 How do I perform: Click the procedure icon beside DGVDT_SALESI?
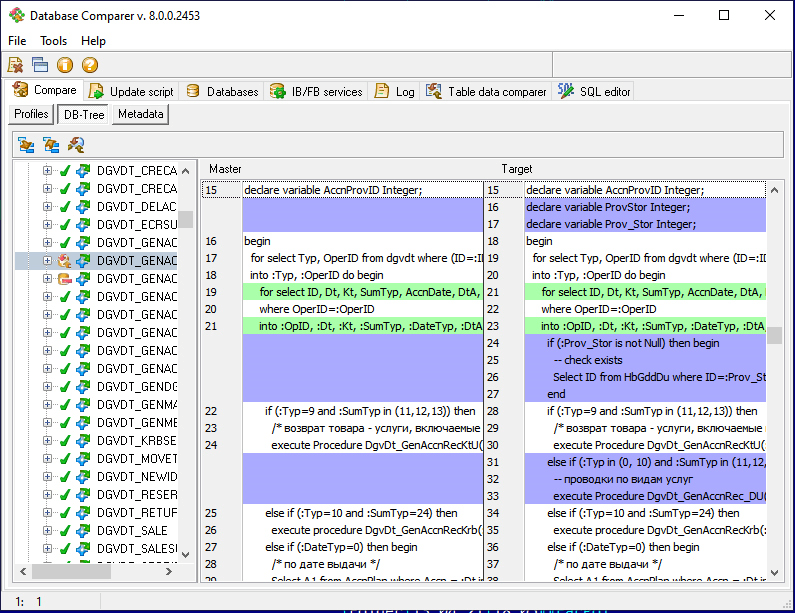(83, 549)
